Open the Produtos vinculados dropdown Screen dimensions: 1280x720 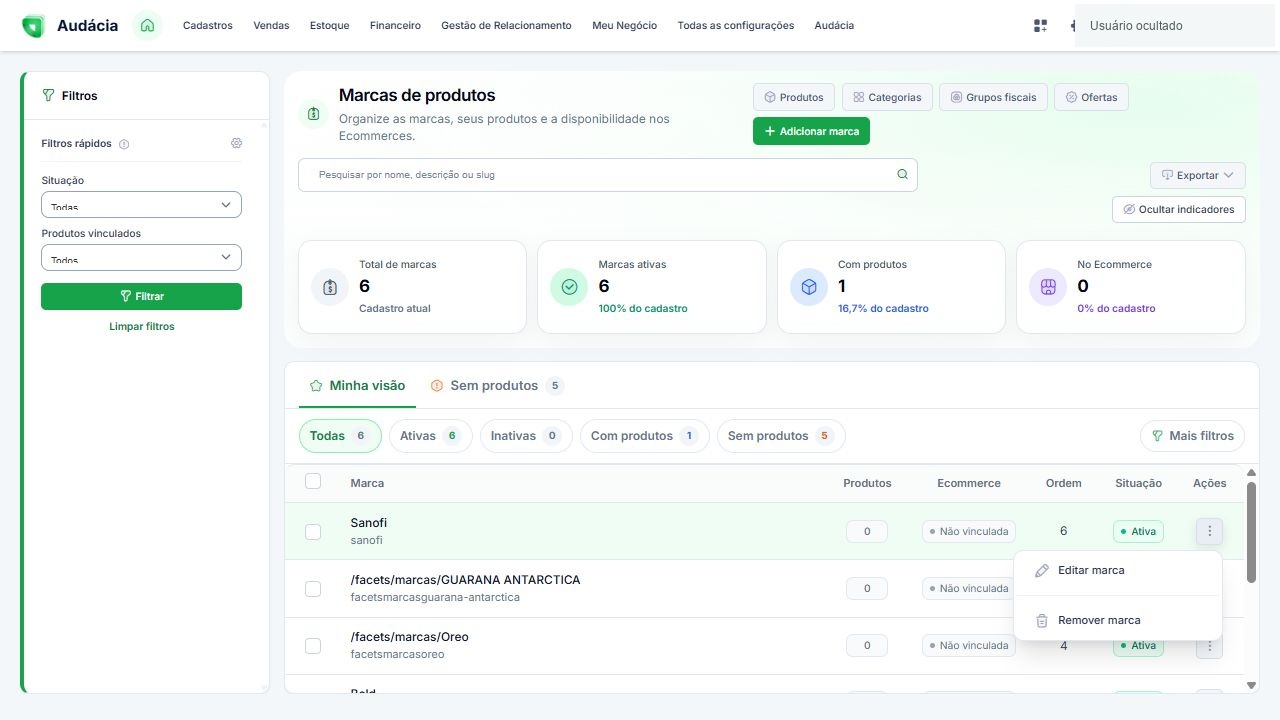pos(141,257)
